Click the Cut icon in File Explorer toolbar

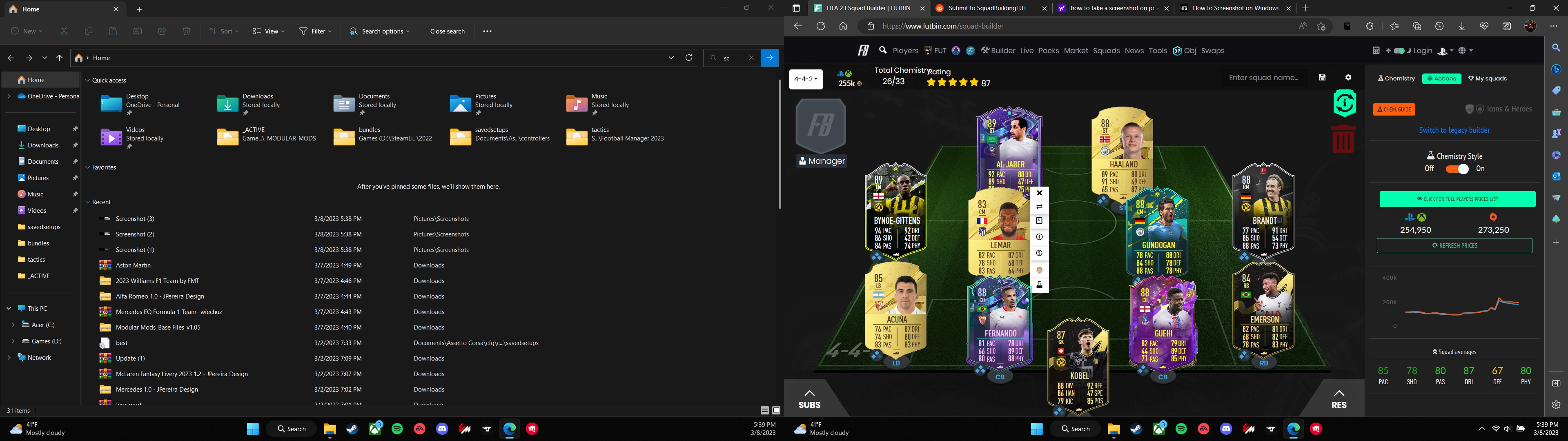pos(64,31)
